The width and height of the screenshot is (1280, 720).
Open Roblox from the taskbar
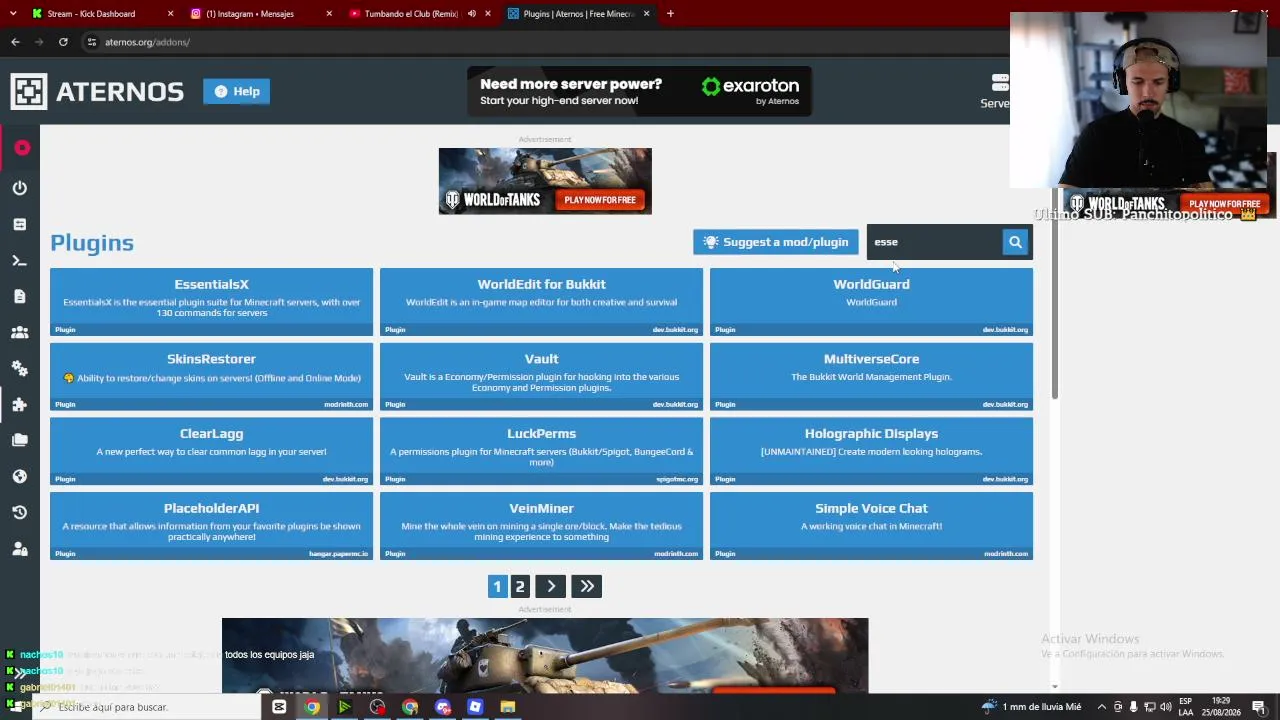pos(475,707)
